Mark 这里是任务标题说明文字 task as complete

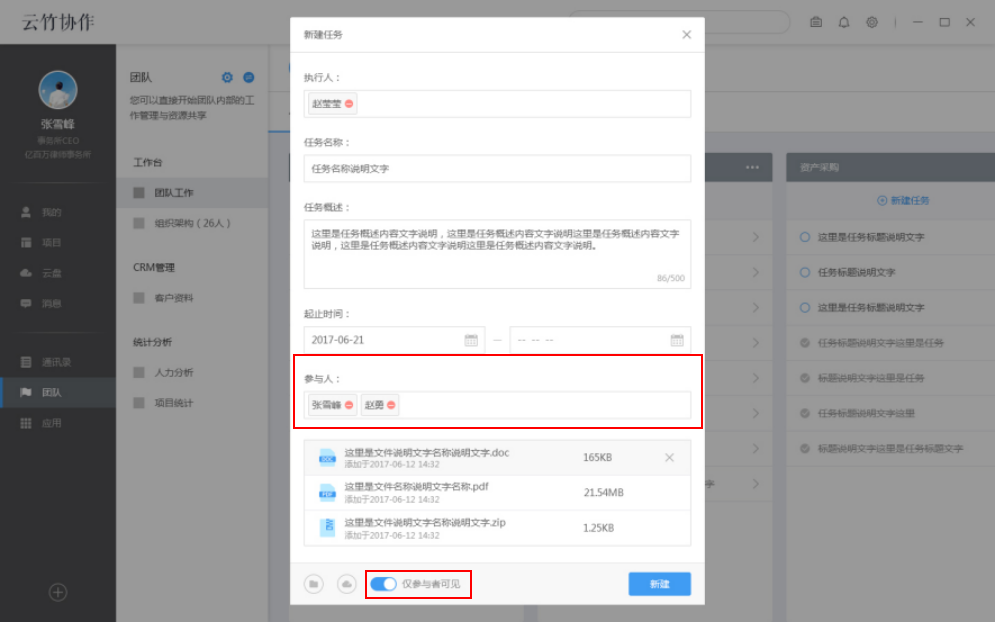coord(804,237)
